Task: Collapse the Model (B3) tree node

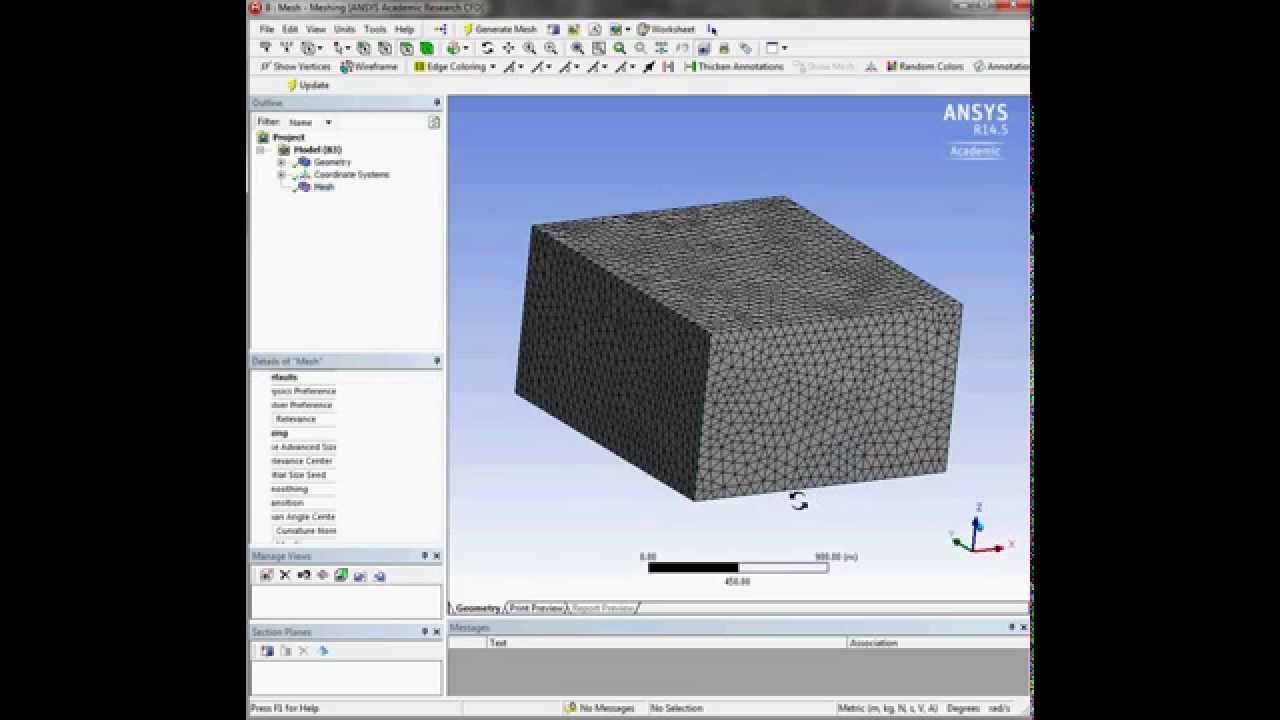Action: [x=261, y=150]
